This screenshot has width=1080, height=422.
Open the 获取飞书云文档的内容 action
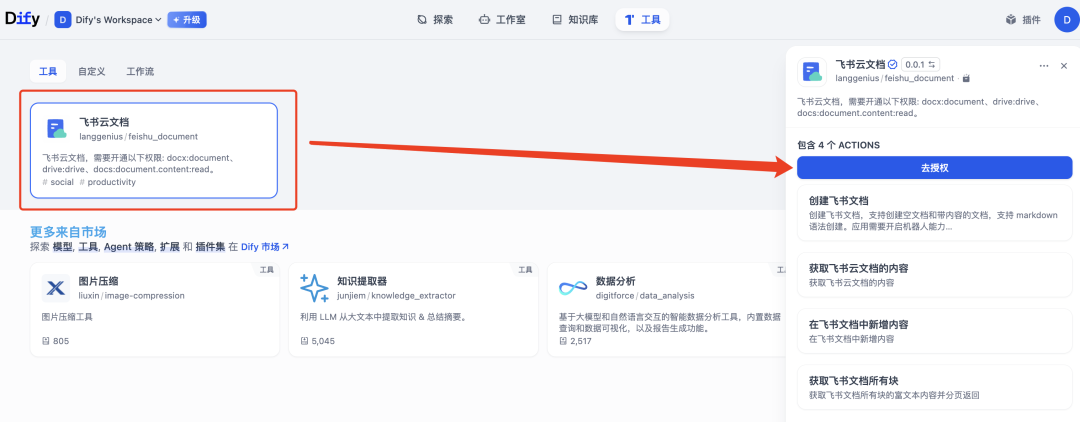[x=935, y=275]
